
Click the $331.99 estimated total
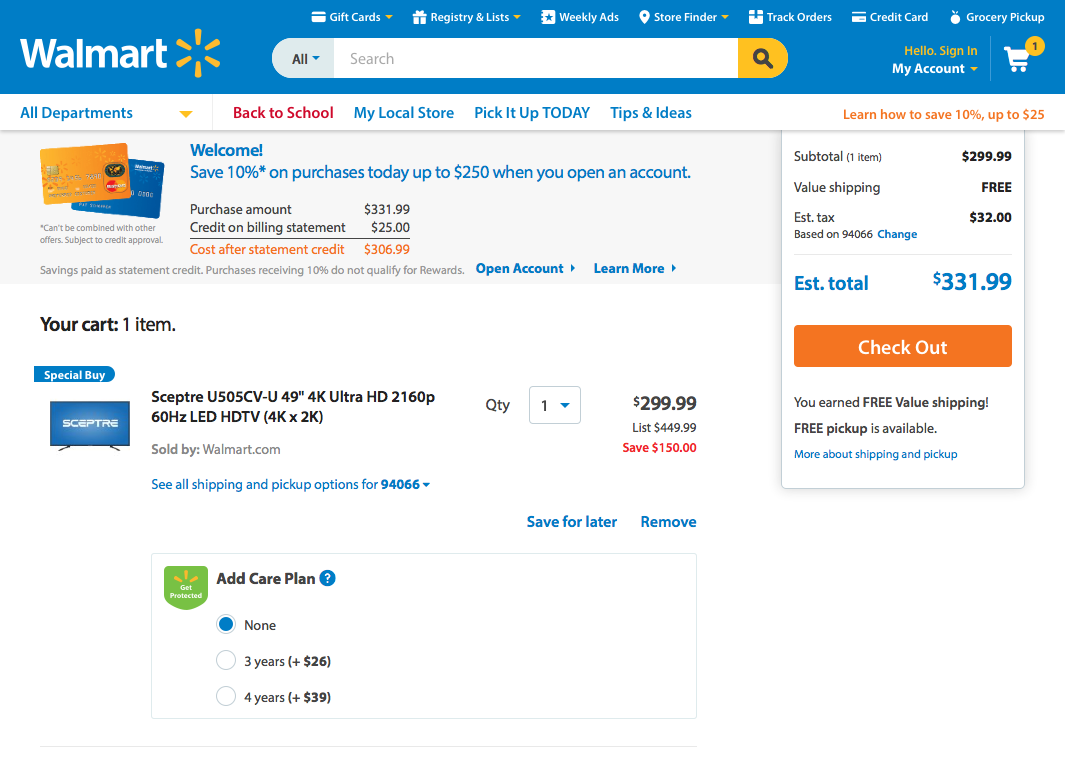(972, 281)
